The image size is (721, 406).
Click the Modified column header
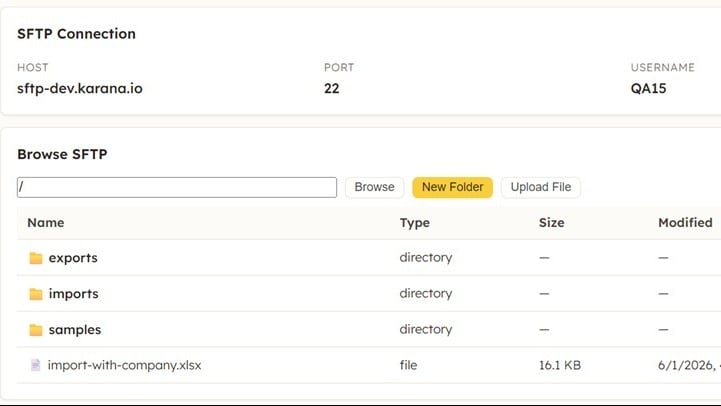click(x=685, y=223)
